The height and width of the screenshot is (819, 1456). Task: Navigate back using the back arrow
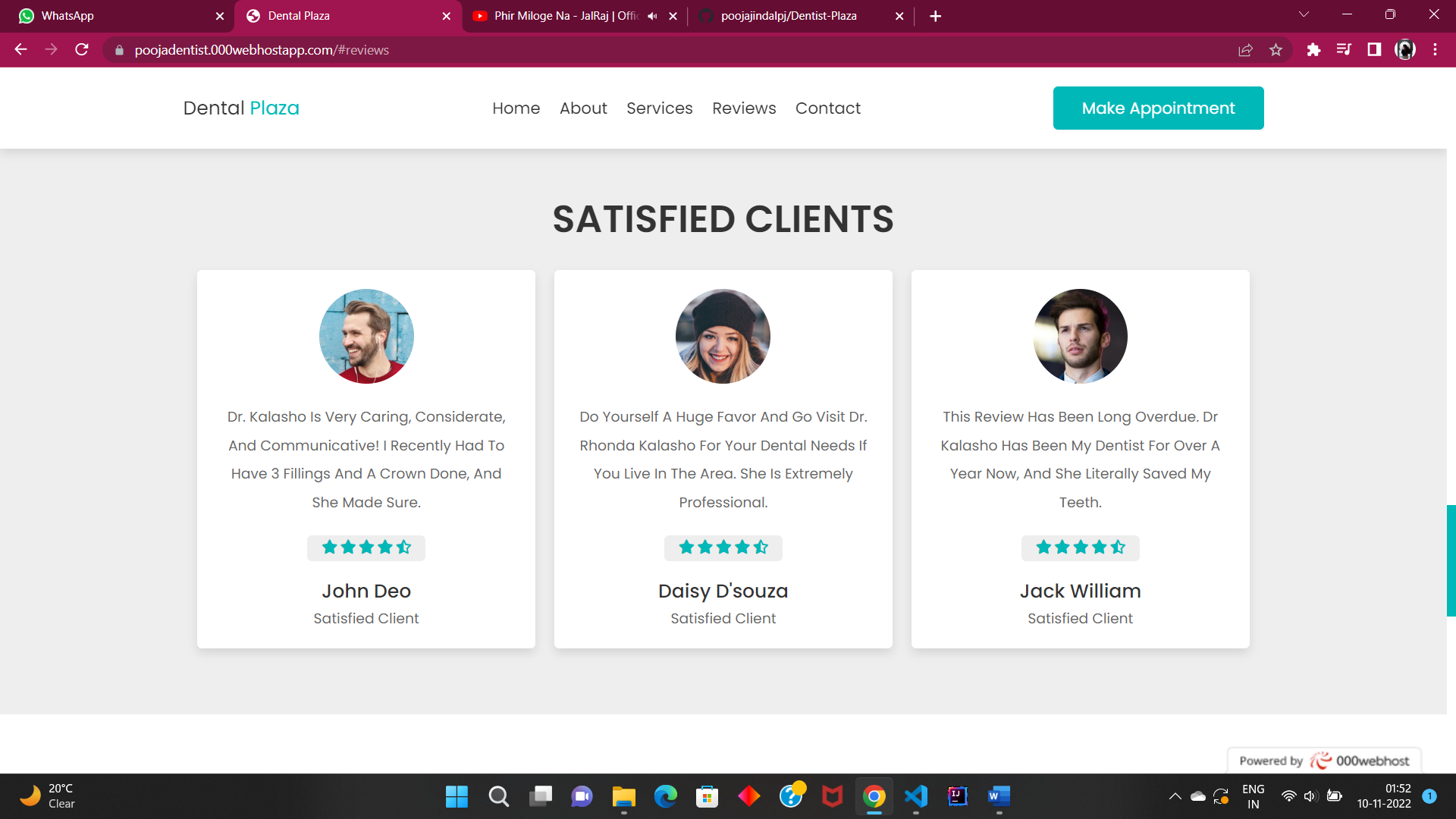[20, 50]
